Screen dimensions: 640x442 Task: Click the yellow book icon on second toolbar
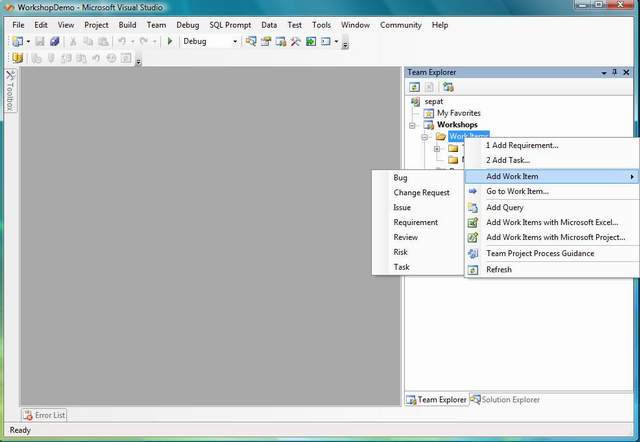17,58
